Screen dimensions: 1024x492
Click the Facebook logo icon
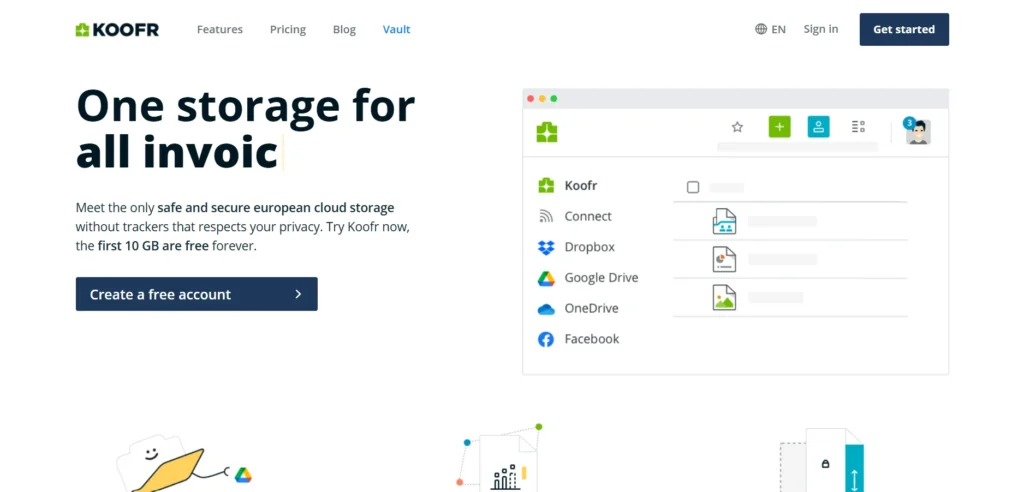click(x=546, y=340)
